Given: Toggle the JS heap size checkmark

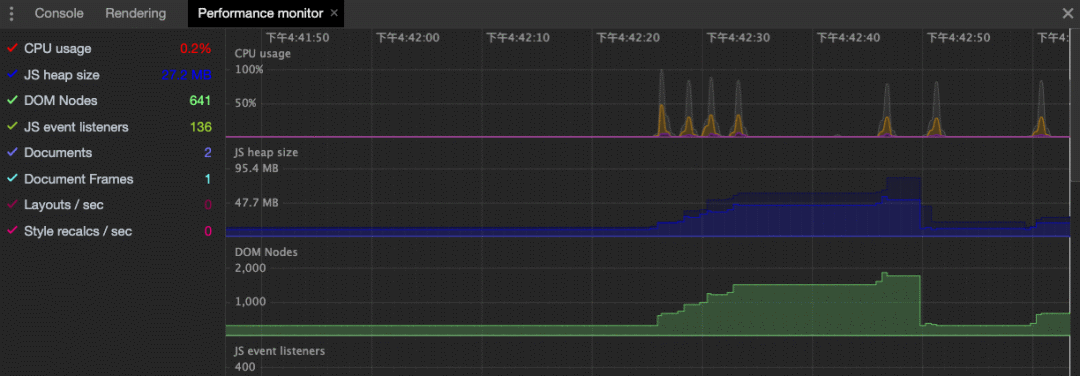Looking at the screenshot, I should [12, 74].
